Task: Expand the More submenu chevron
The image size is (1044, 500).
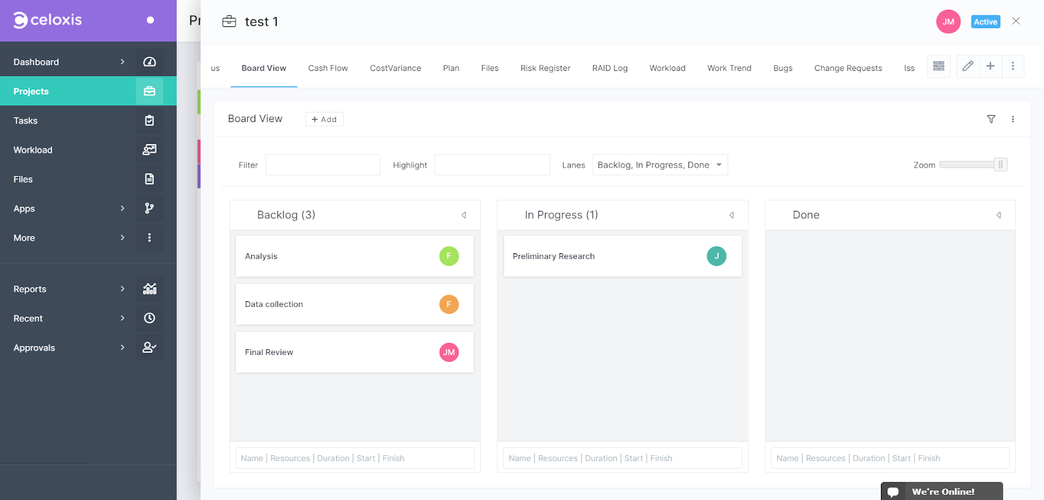Action: tap(123, 238)
